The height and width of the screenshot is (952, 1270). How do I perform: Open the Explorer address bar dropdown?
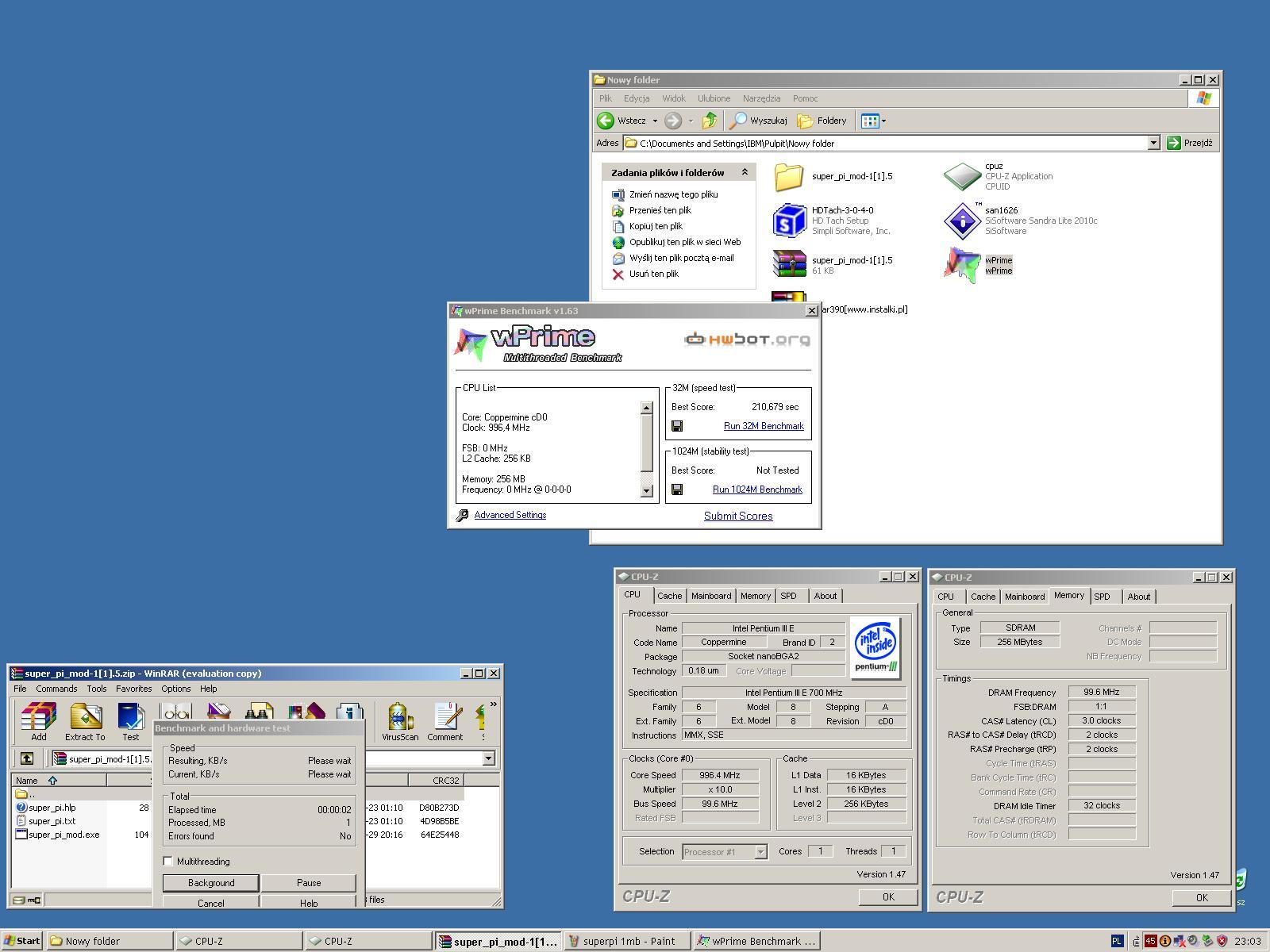[1154, 143]
